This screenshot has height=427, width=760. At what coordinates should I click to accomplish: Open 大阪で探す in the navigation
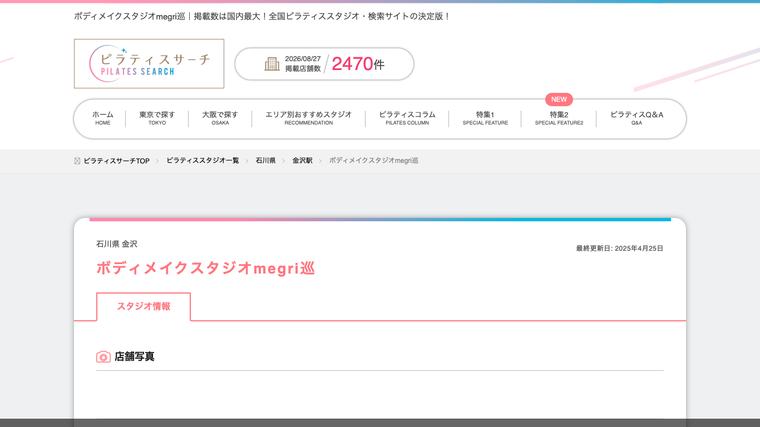click(220, 118)
